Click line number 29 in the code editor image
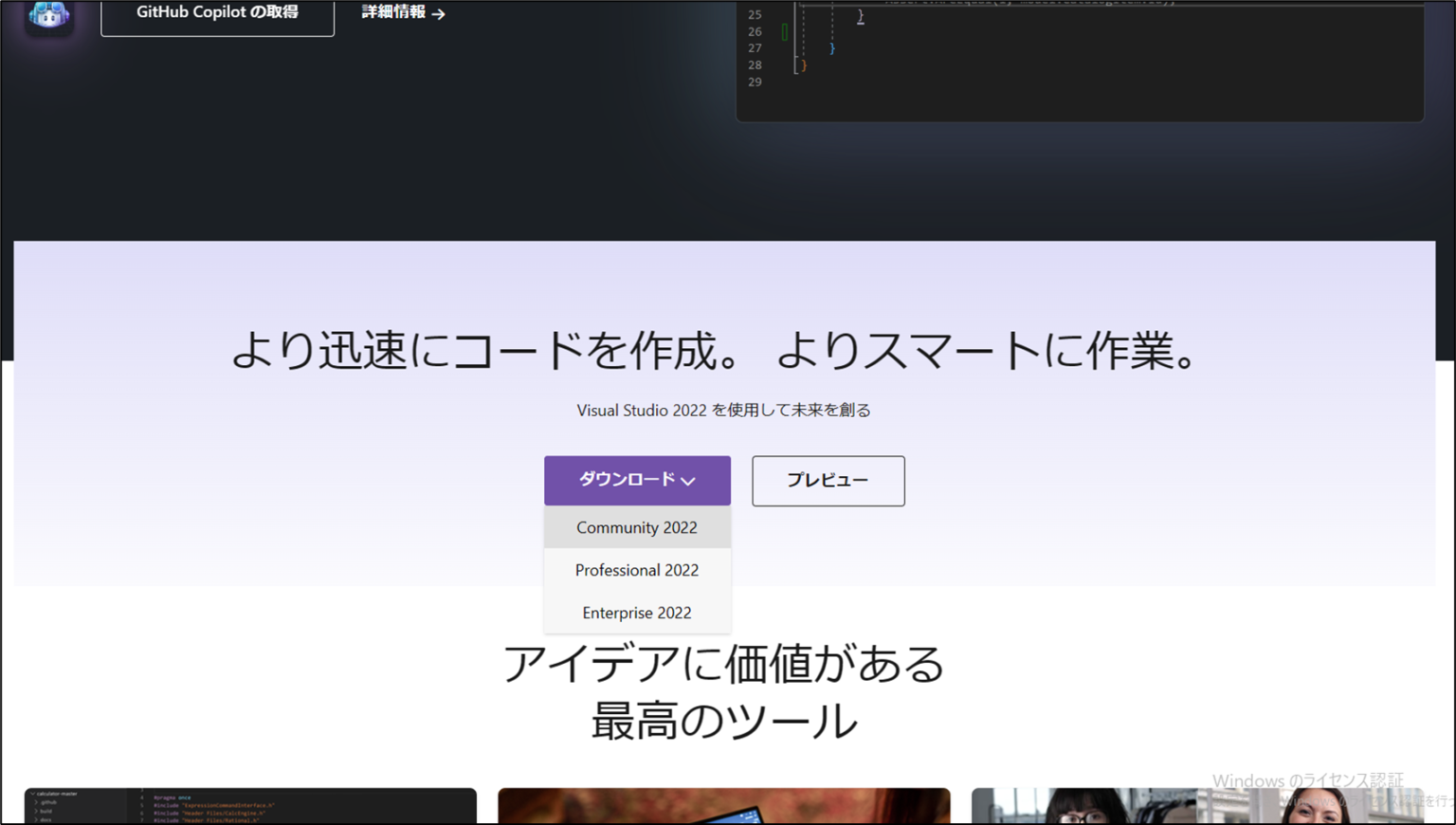The width and height of the screenshot is (1456, 825). (x=754, y=82)
